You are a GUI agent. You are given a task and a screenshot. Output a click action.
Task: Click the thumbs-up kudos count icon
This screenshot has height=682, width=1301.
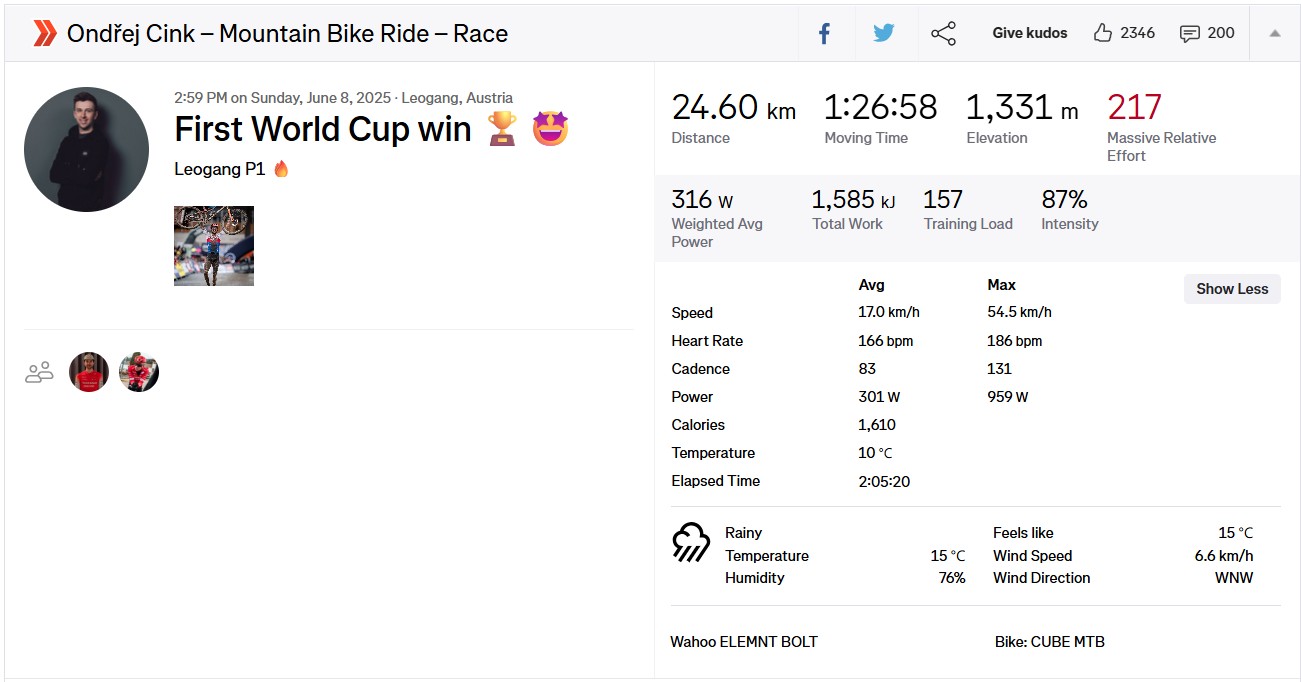(1103, 33)
